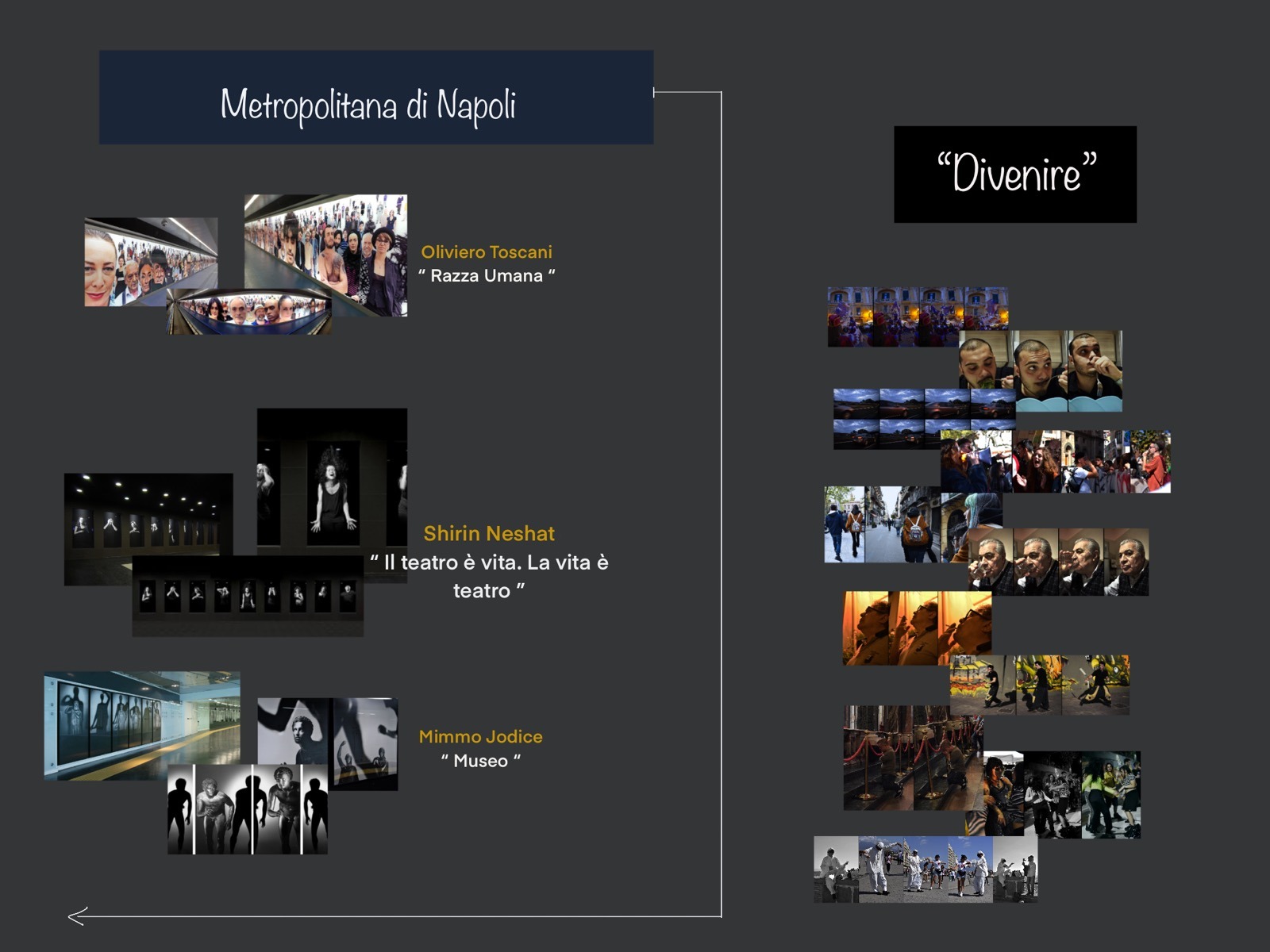Select the graffiti wall dancer photo sequence
Viewport: 1270px width, 952px height.
[1040, 685]
